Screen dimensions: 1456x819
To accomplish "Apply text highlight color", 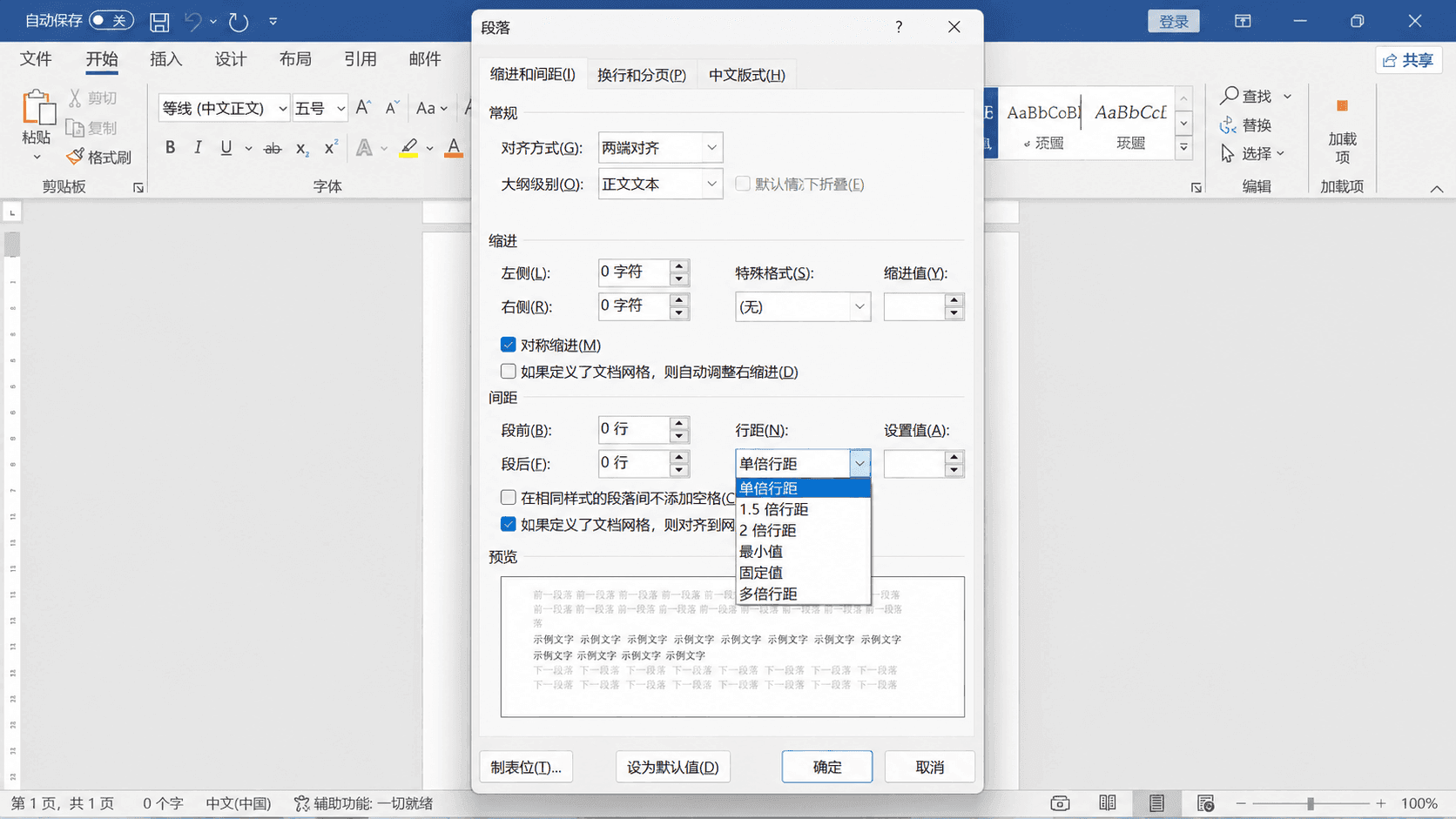I will 408,148.
